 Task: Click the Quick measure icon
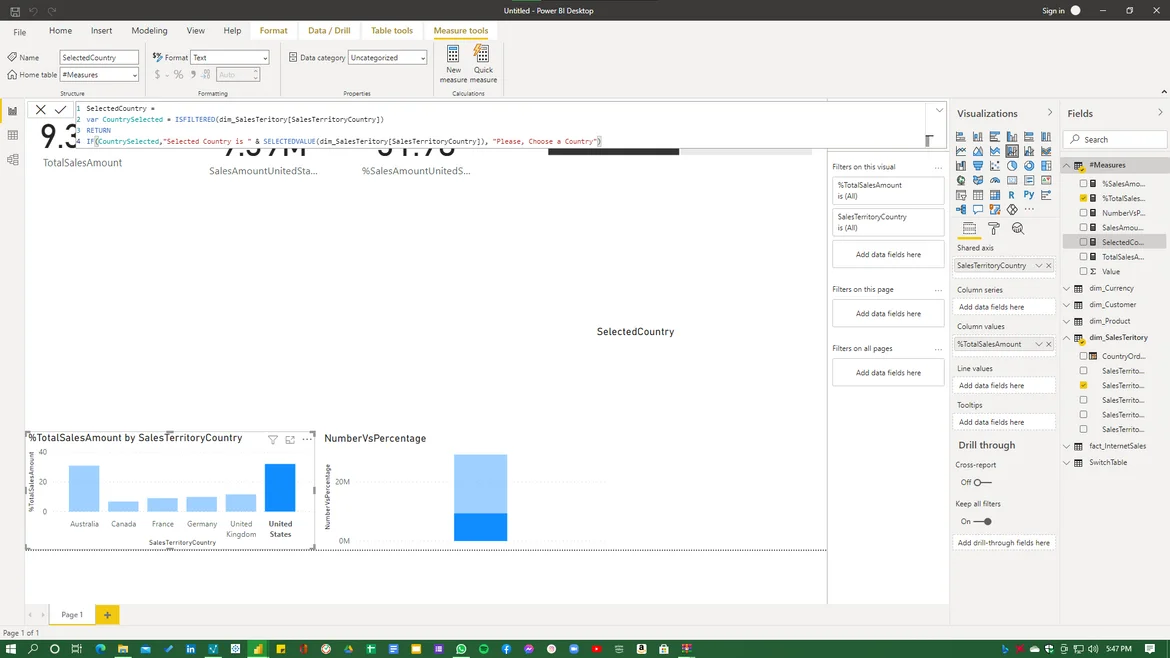point(483,62)
